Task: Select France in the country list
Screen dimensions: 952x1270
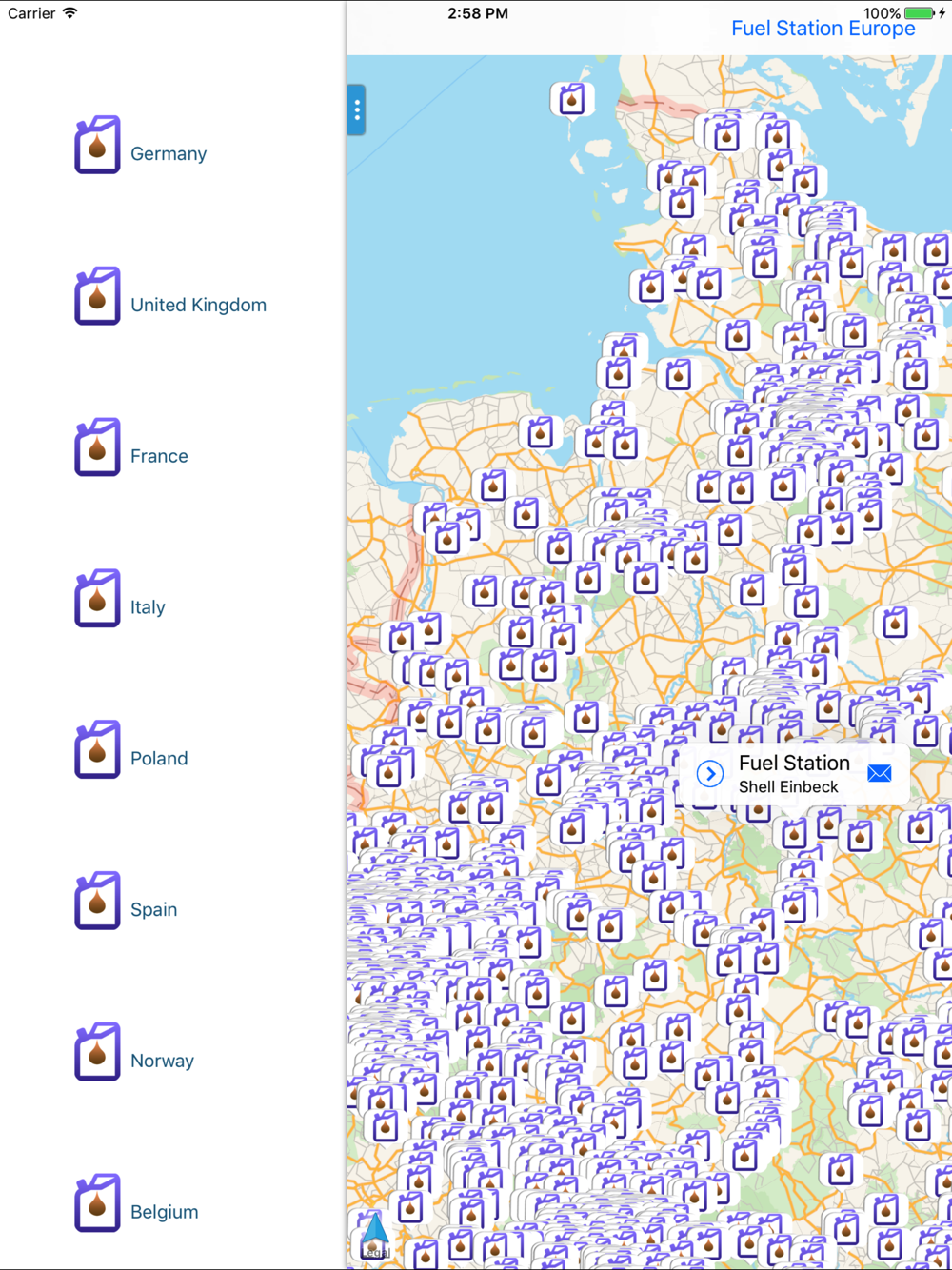Action: click(x=159, y=456)
